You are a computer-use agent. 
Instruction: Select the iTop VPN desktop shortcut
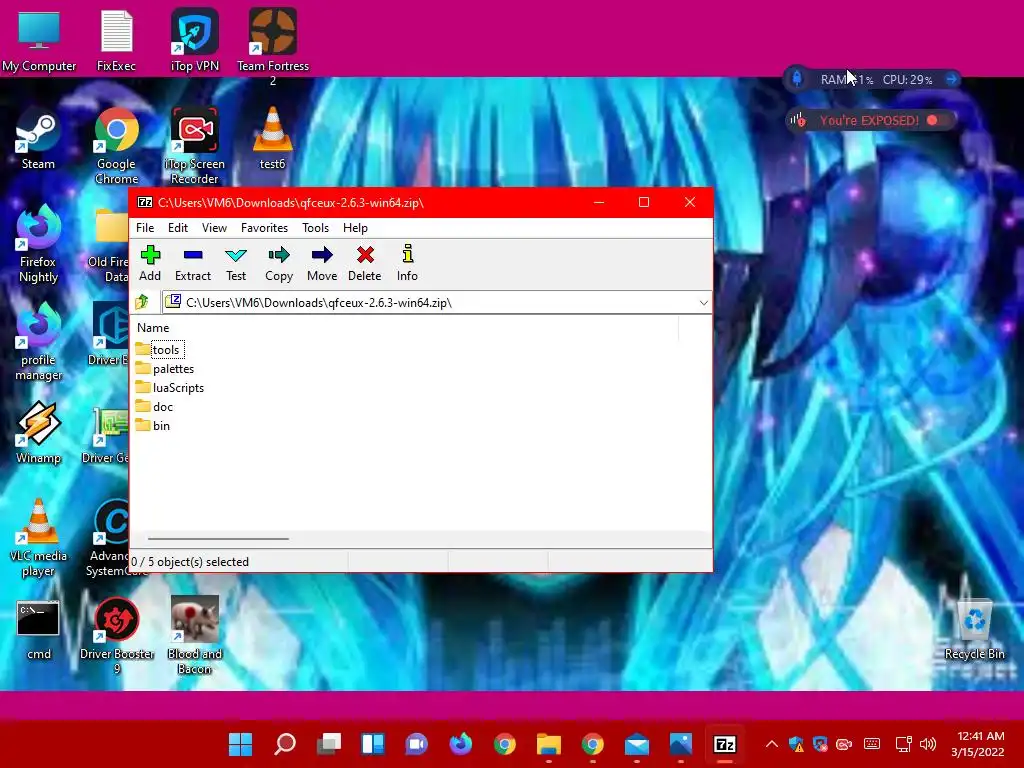pos(195,40)
